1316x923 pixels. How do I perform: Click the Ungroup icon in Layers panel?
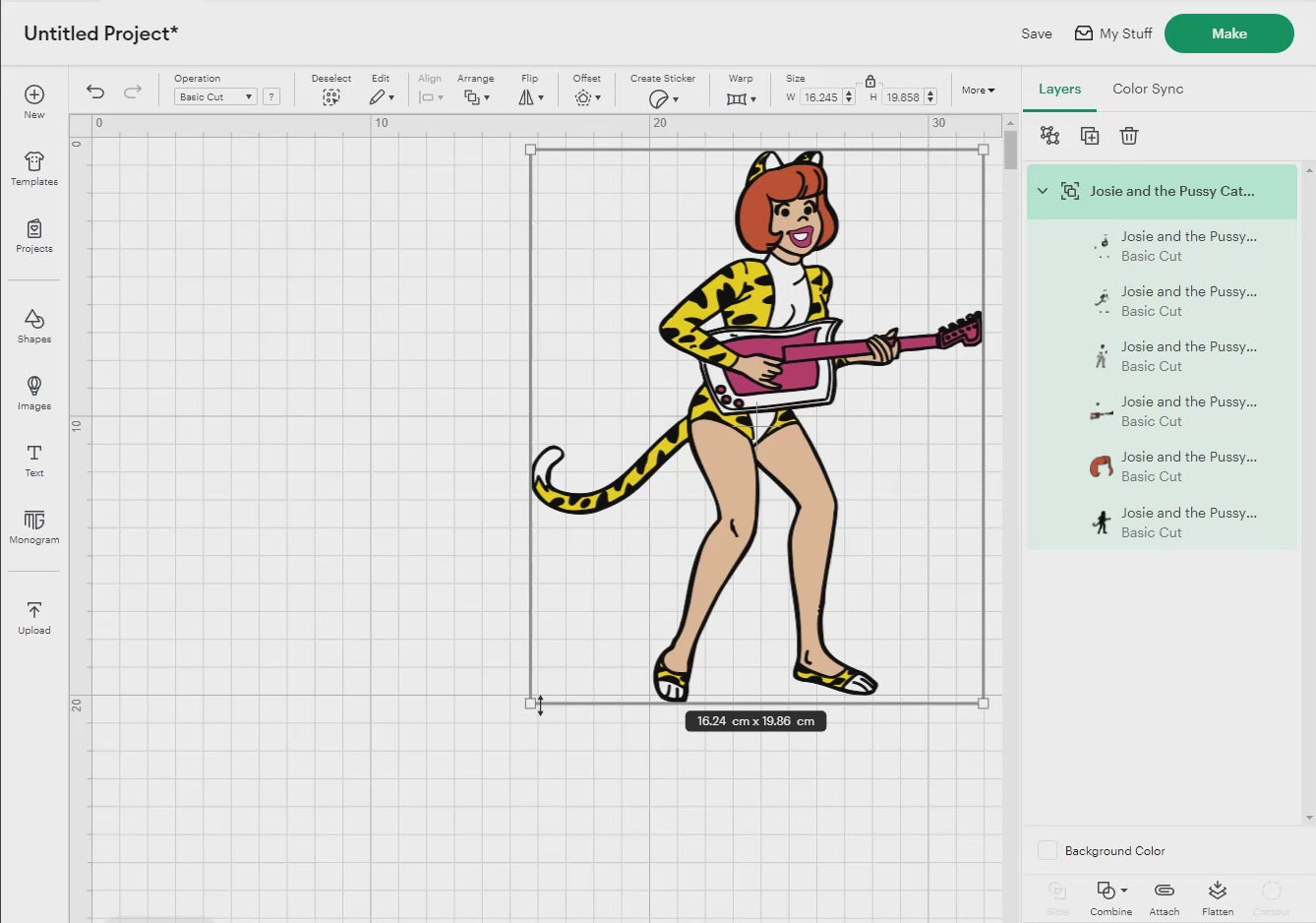point(1050,136)
